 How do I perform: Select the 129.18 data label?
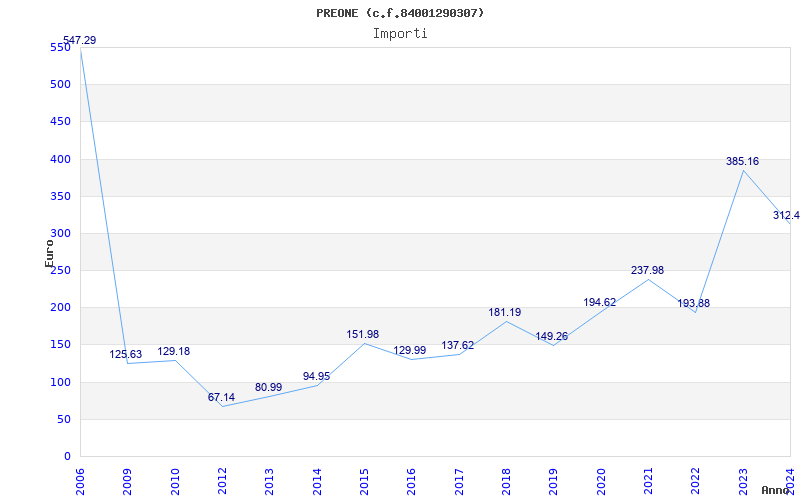coord(173,352)
